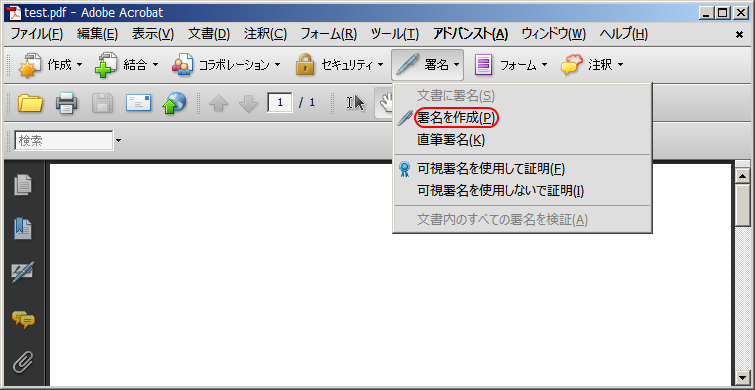Click the open folder icon
Image resolution: width=755 pixels, height=390 pixels.
point(30,103)
